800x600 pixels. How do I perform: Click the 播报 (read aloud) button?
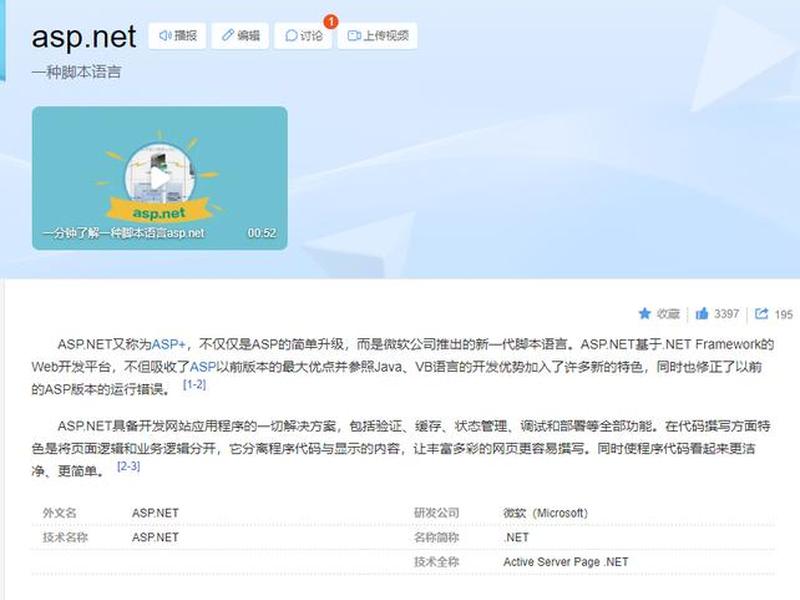(x=177, y=36)
